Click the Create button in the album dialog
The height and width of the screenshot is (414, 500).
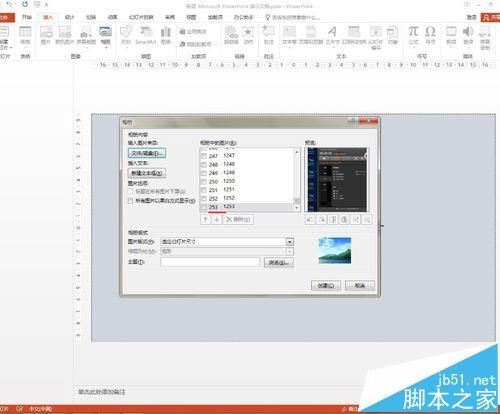(326, 286)
